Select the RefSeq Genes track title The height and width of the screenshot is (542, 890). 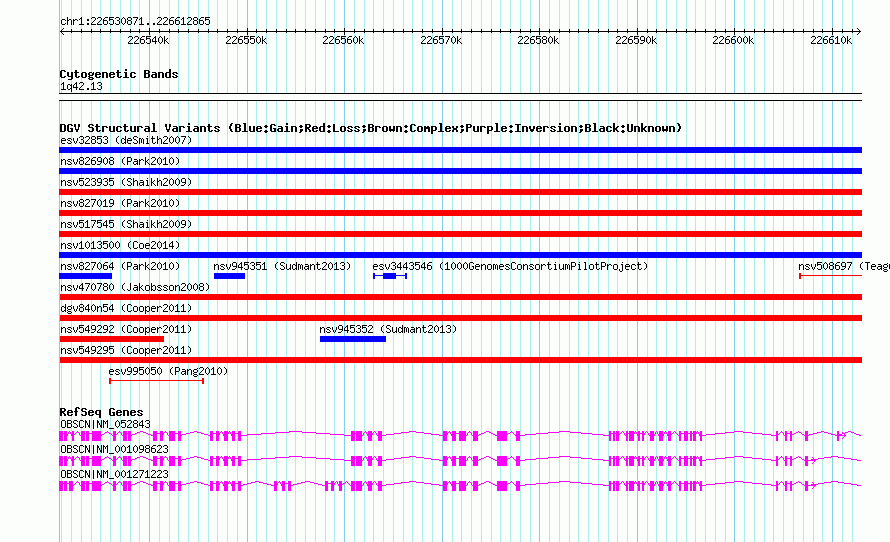pos(102,412)
